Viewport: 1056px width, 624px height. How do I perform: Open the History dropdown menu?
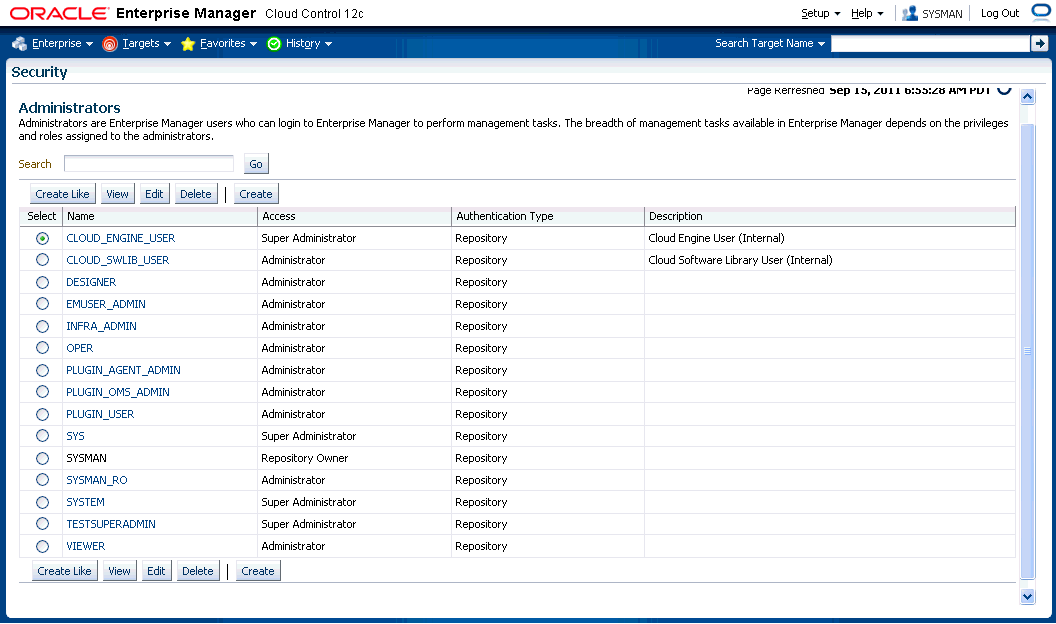point(309,44)
